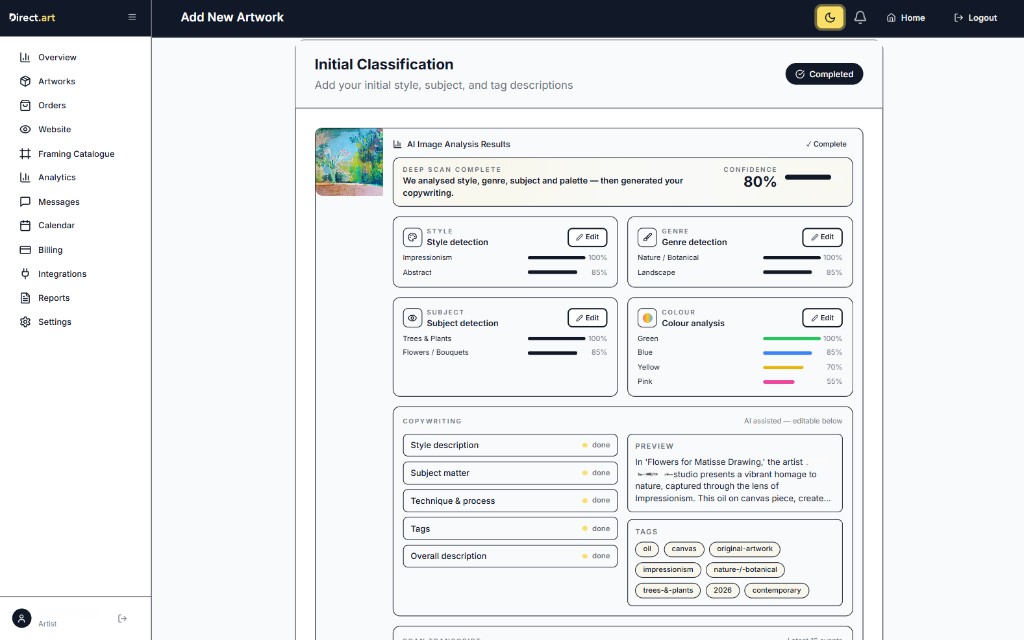Edit the Style detection results
Screen dimensions: 1024x640
click(x=587, y=237)
